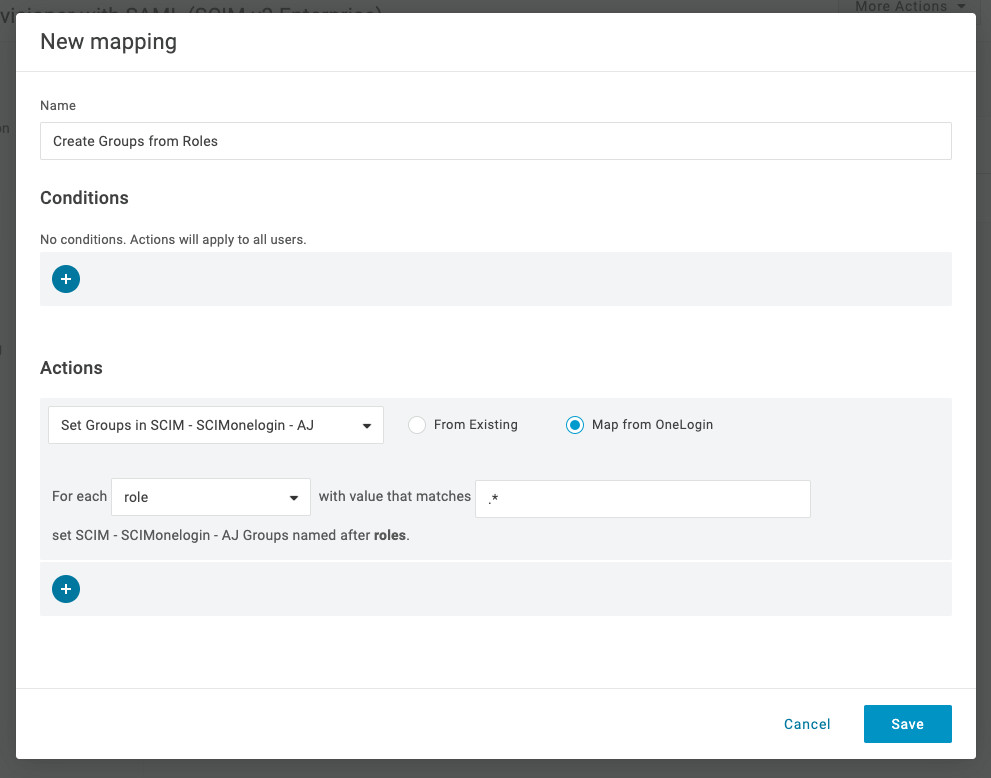This screenshot has height=778, width=991.
Task: Click the Actions section heading
Action: tap(71, 368)
